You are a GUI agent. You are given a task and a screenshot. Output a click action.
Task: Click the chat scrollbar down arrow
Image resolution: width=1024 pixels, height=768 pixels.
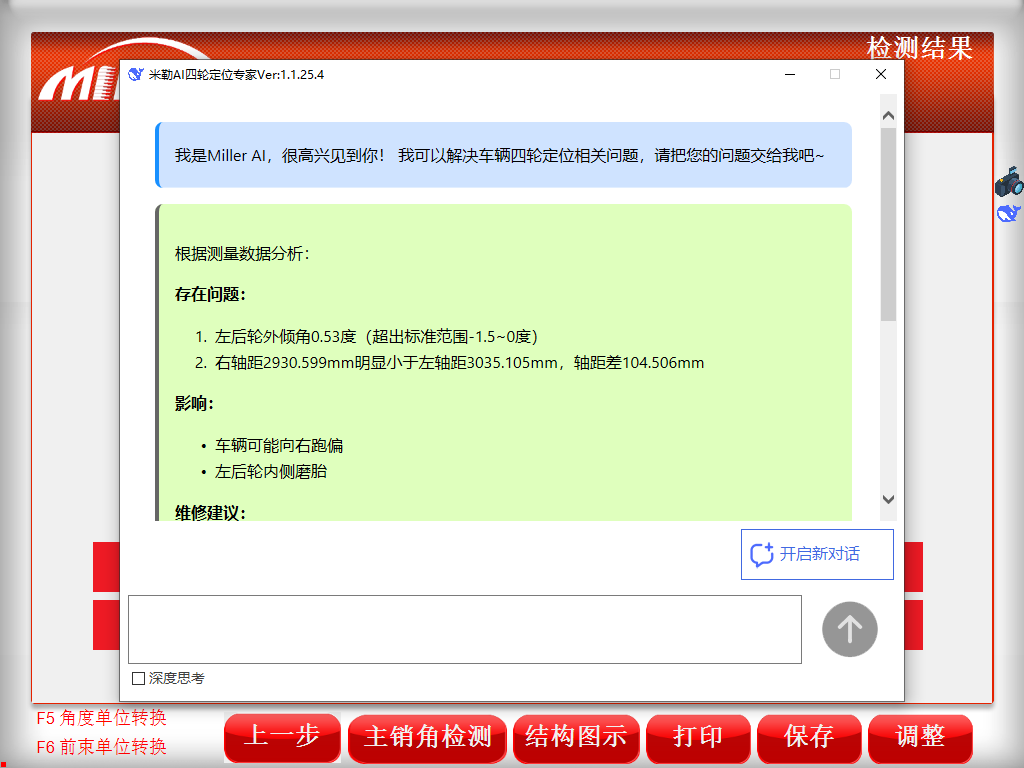(888, 500)
